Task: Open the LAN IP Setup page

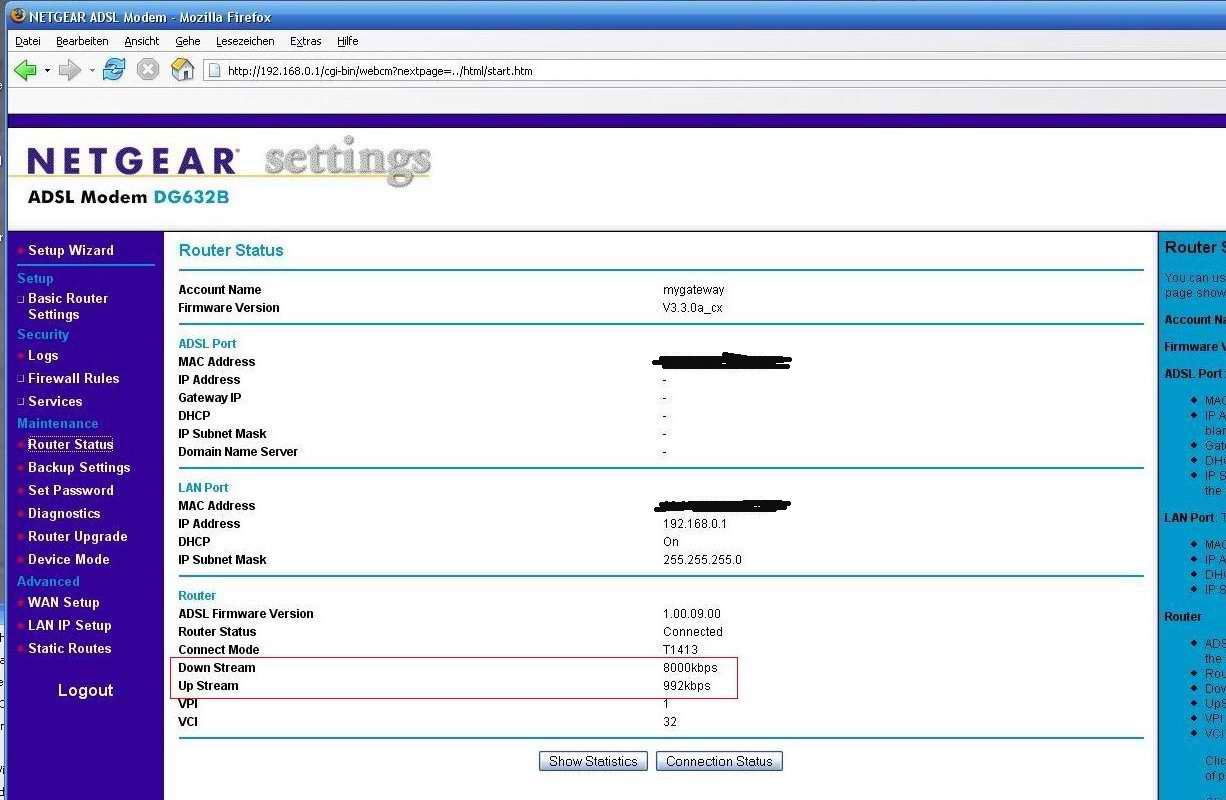Action: coord(70,625)
